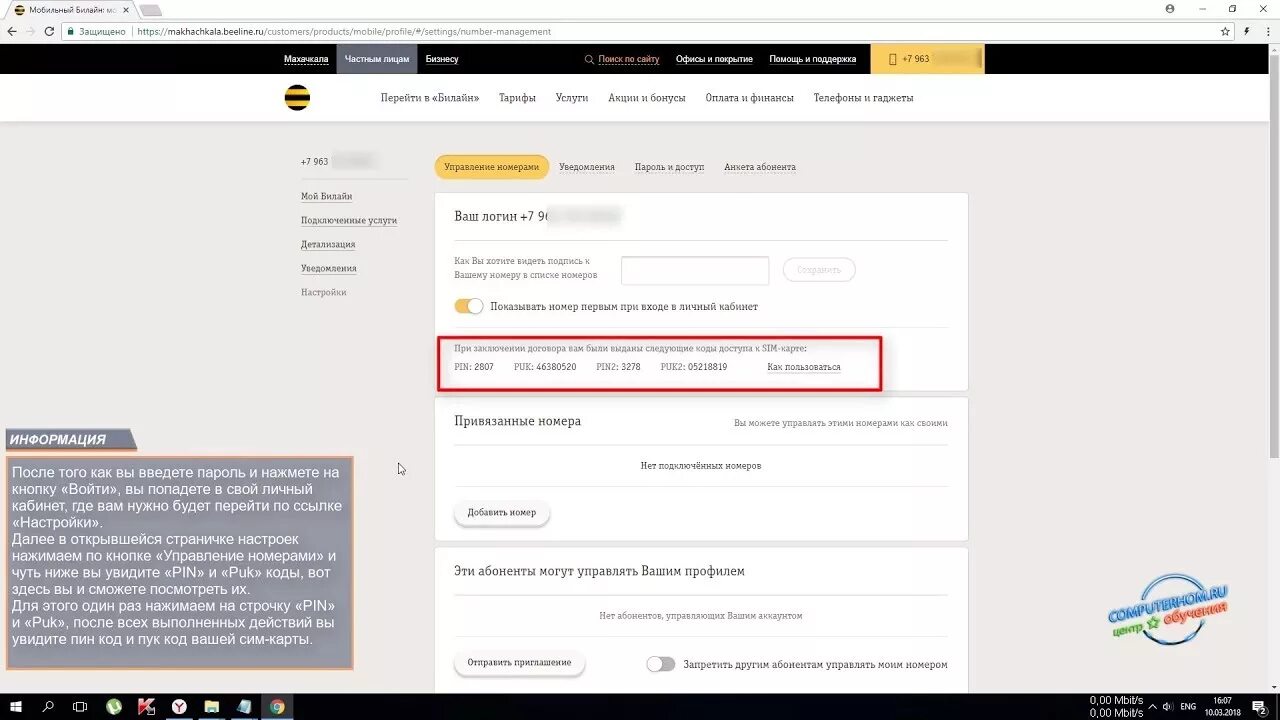Select the Махачкала region link

[x=306, y=59]
